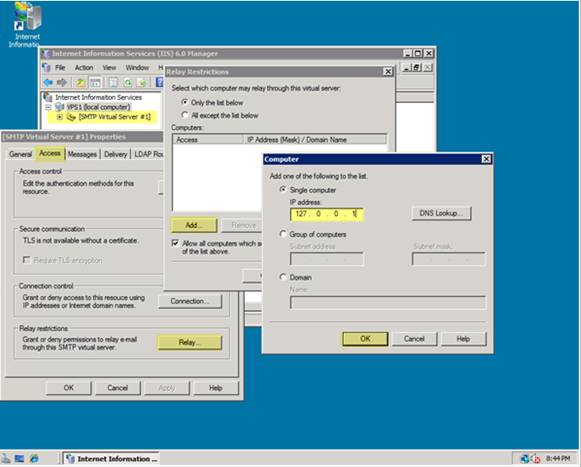Click the VPS1 computer icon in tree

click(x=59, y=107)
